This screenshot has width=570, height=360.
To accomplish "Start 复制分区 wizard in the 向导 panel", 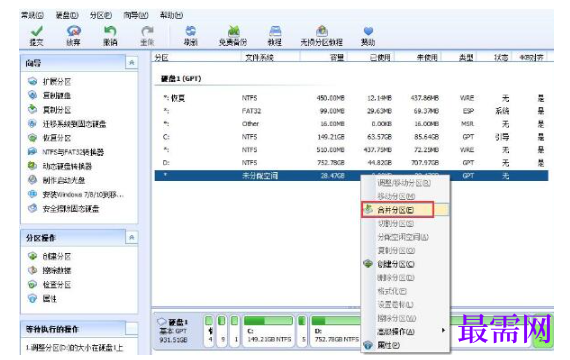I will tap(56, 109).
